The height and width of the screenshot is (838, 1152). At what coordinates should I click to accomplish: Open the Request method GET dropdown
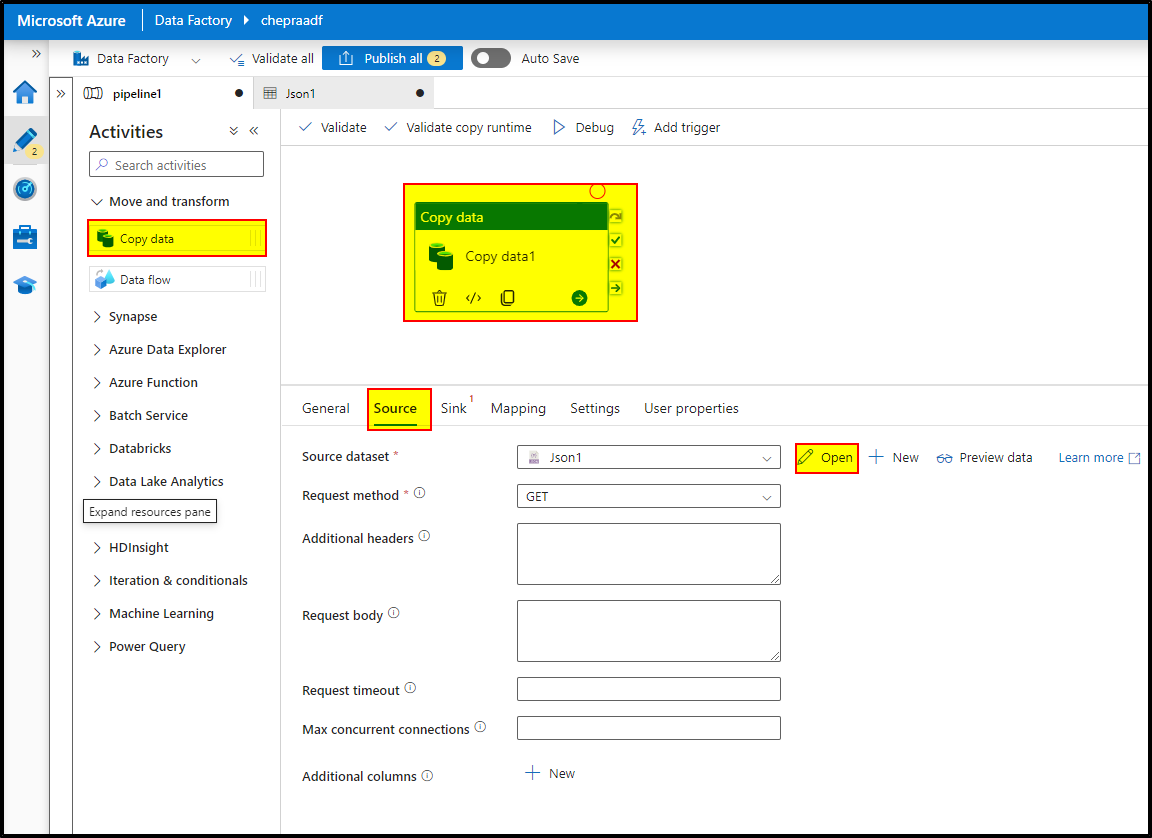649,496
